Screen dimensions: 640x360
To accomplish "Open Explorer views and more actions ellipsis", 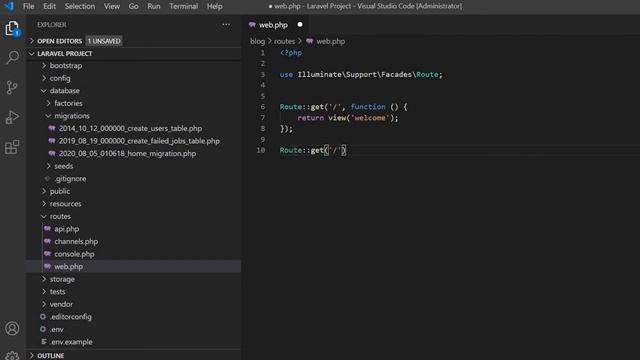I will pos(226,25).
